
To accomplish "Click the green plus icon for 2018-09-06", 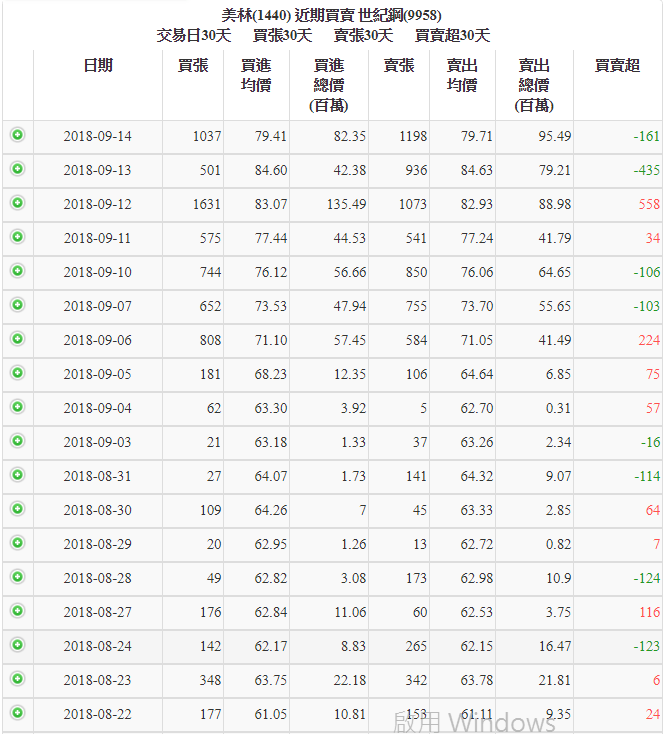I will pos(17,339).
